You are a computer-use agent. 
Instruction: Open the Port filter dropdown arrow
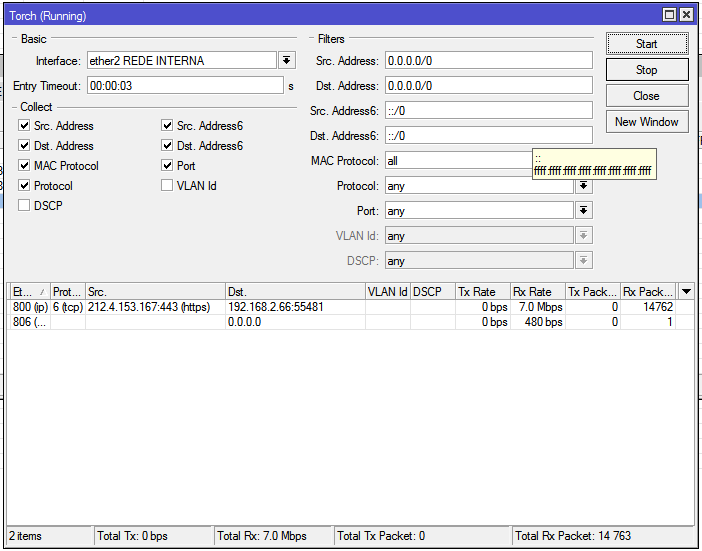(x=583, y=211)
